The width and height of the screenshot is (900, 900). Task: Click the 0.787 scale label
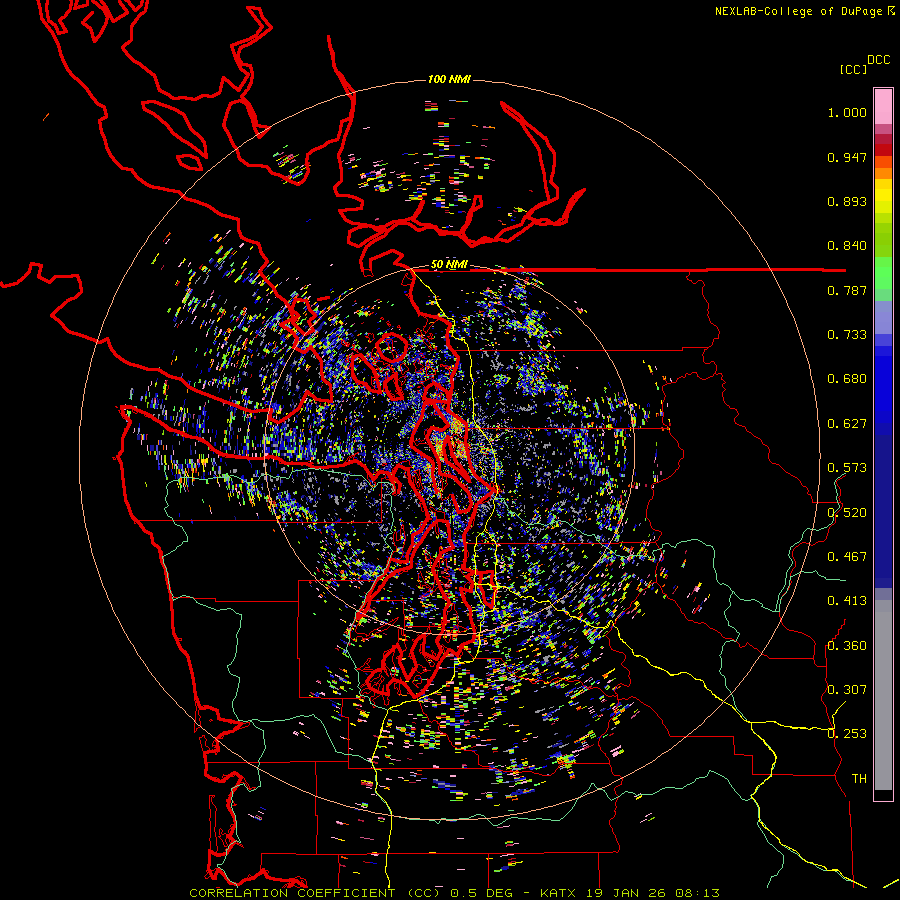847,290
